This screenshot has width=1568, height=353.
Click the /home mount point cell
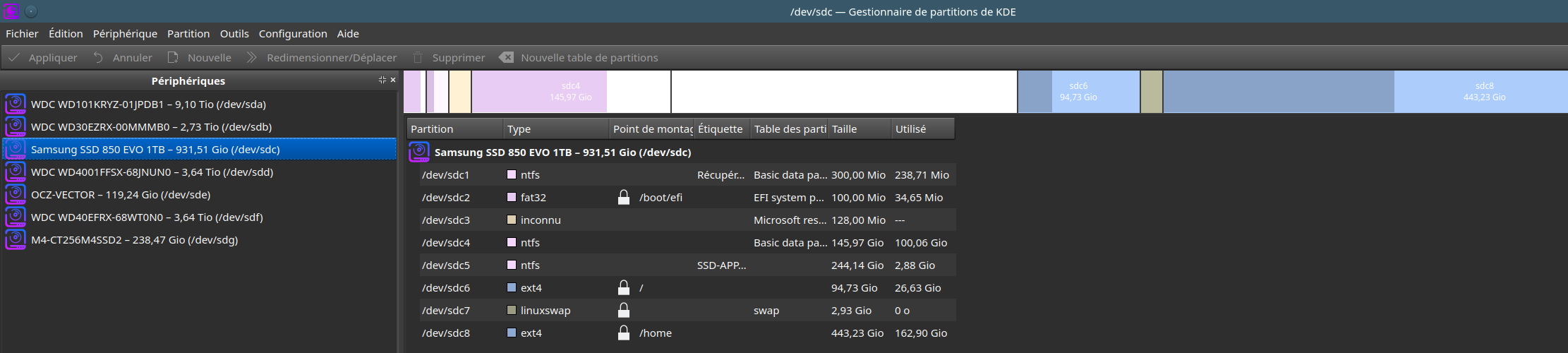656,333
